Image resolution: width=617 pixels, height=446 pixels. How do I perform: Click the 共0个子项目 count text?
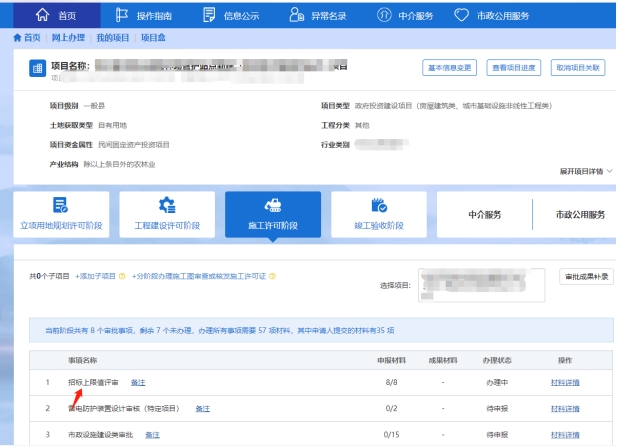pos(49,276)
